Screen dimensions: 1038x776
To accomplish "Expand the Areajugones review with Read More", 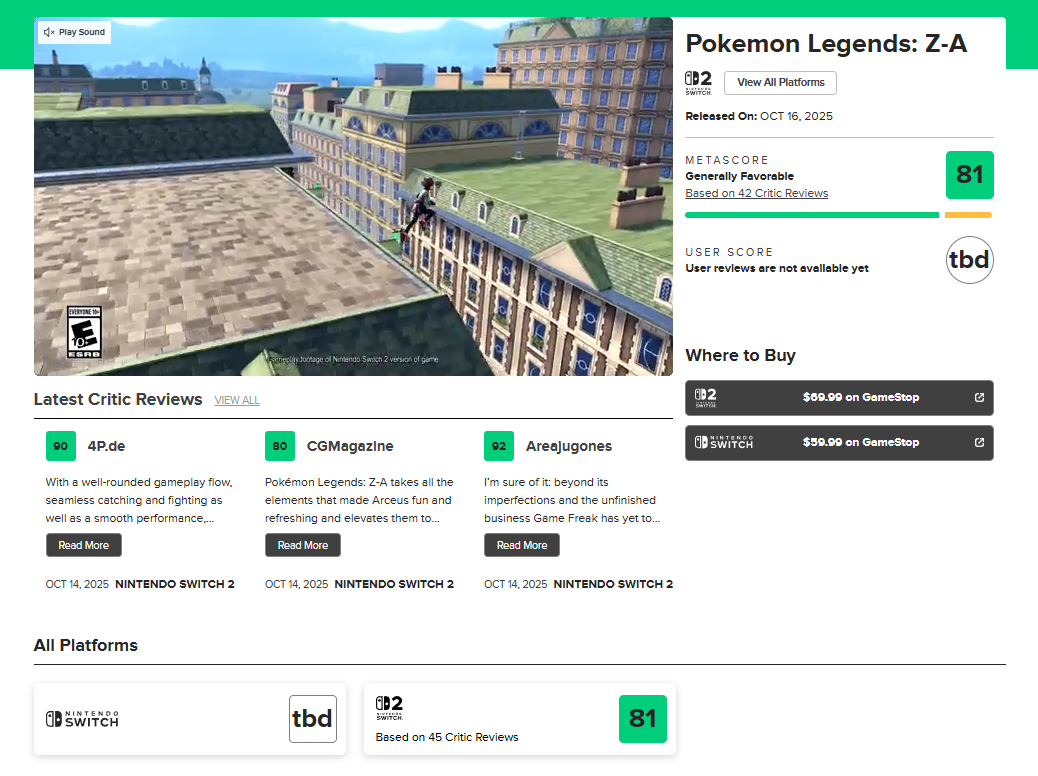I will coord(522,545).
